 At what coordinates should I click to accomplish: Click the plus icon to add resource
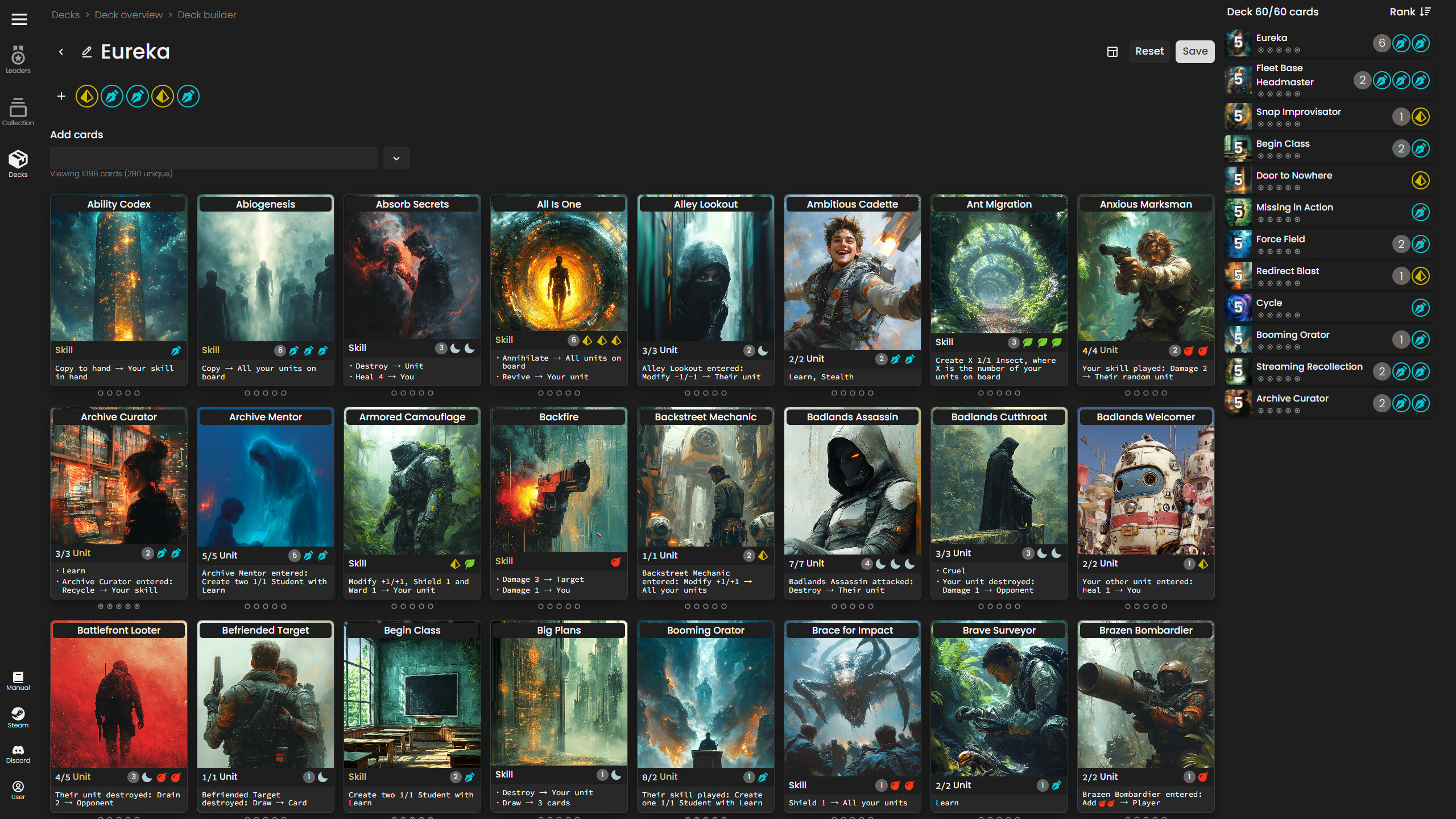click(61, 96)
